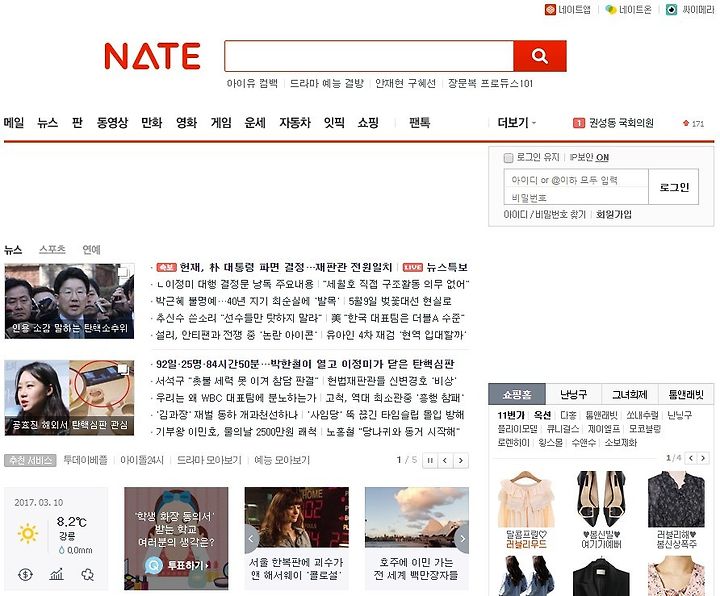720x596 pixels.
Task: Click 안재현 구혜선 suggested search
Action: tap(405, 84)
